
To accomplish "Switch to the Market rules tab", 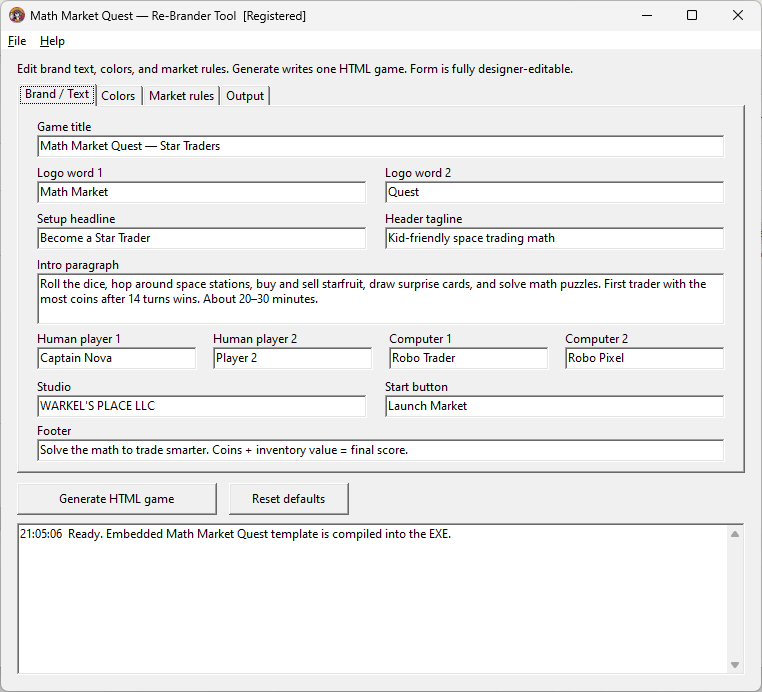I will pos(181,96).
